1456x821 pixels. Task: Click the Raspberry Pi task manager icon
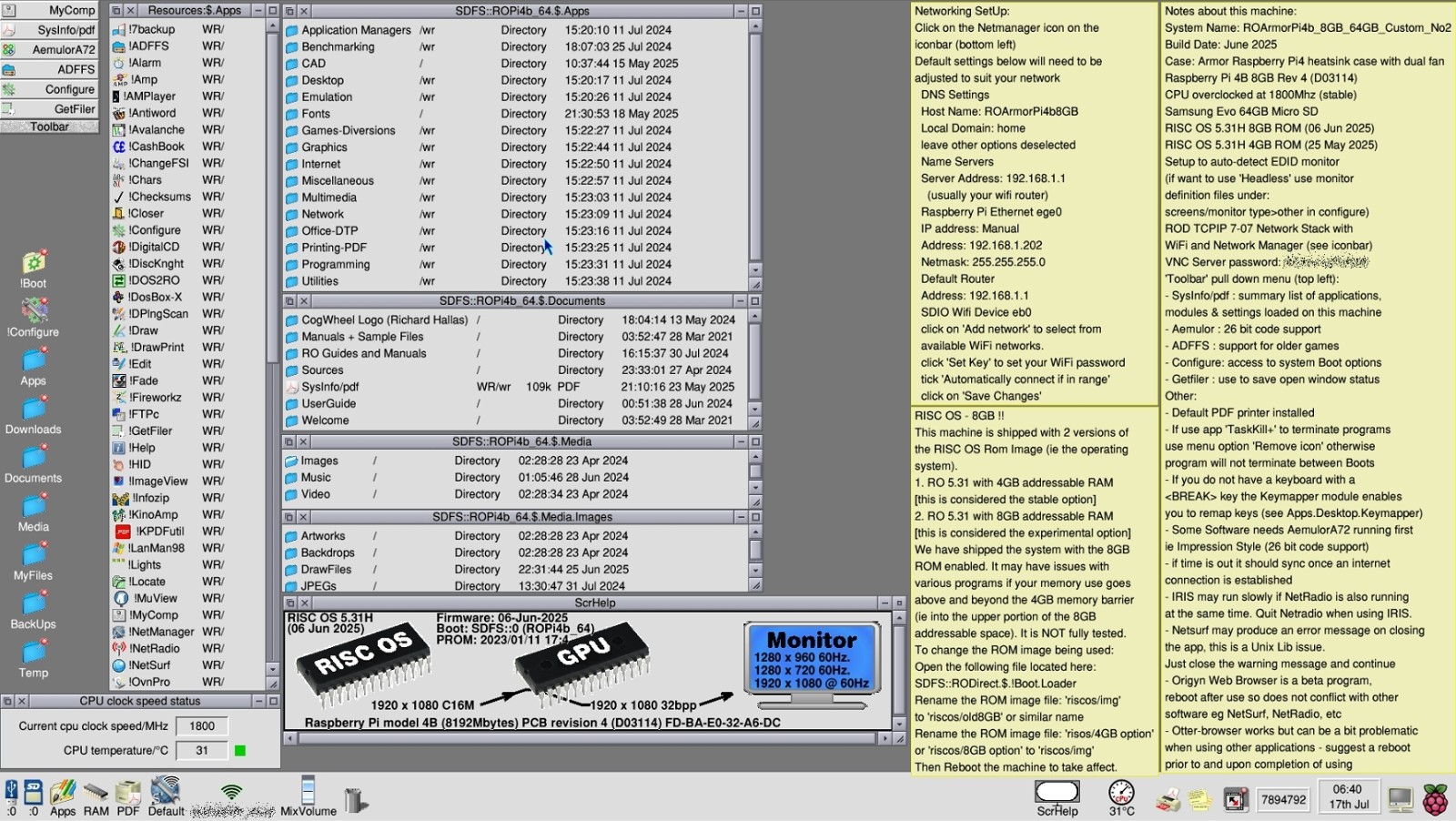(x=1435, y=799)
